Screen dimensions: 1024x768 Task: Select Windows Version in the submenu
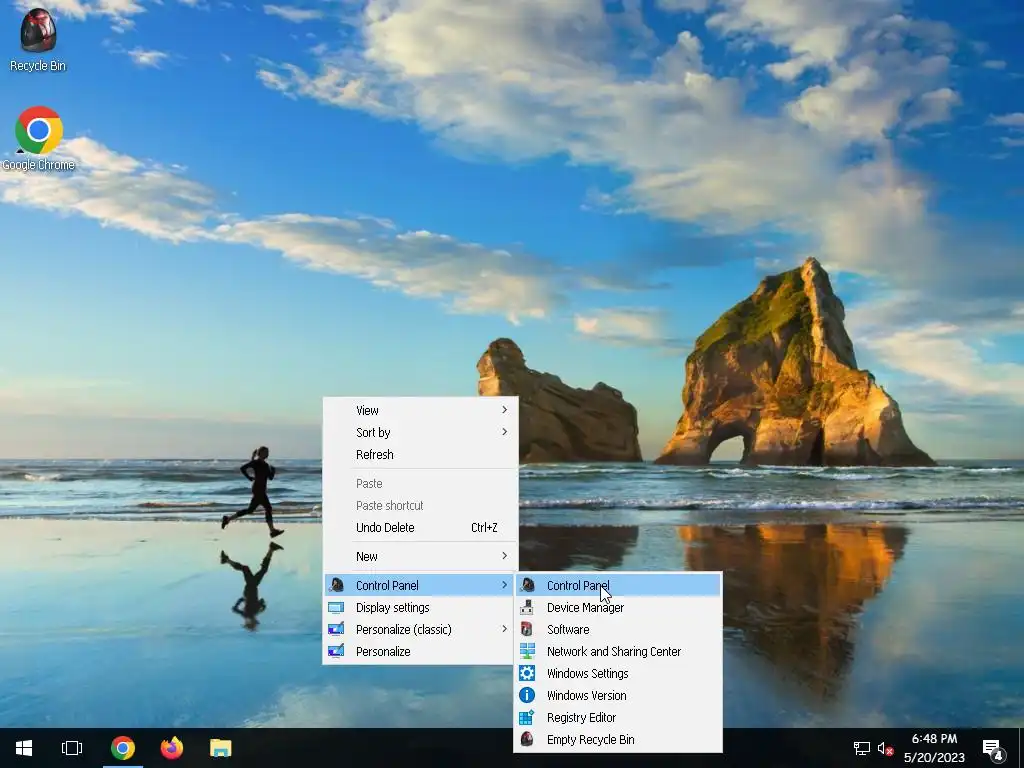coord(618,696)
